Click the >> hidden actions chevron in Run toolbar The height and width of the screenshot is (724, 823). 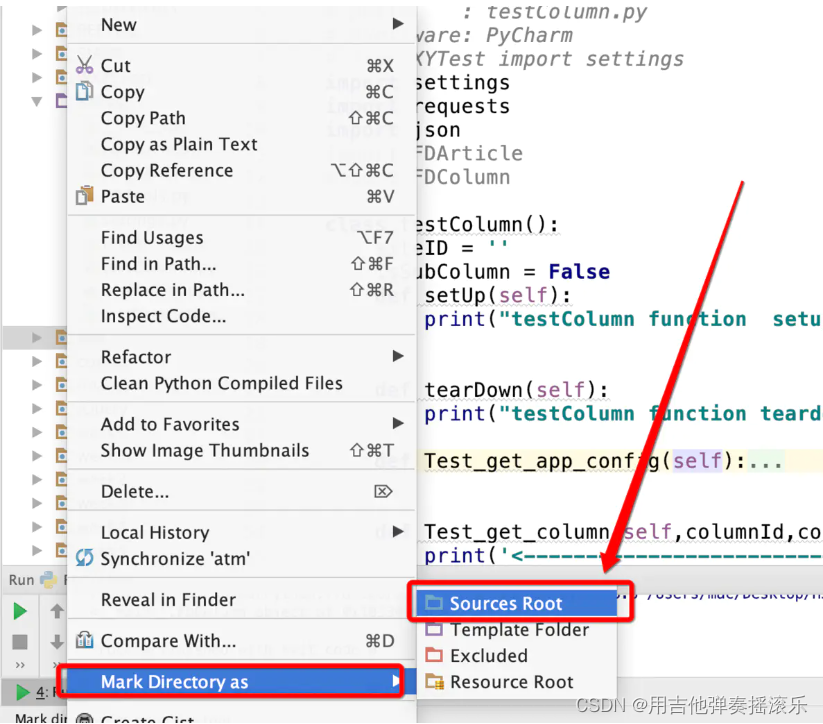click(19, 663)
